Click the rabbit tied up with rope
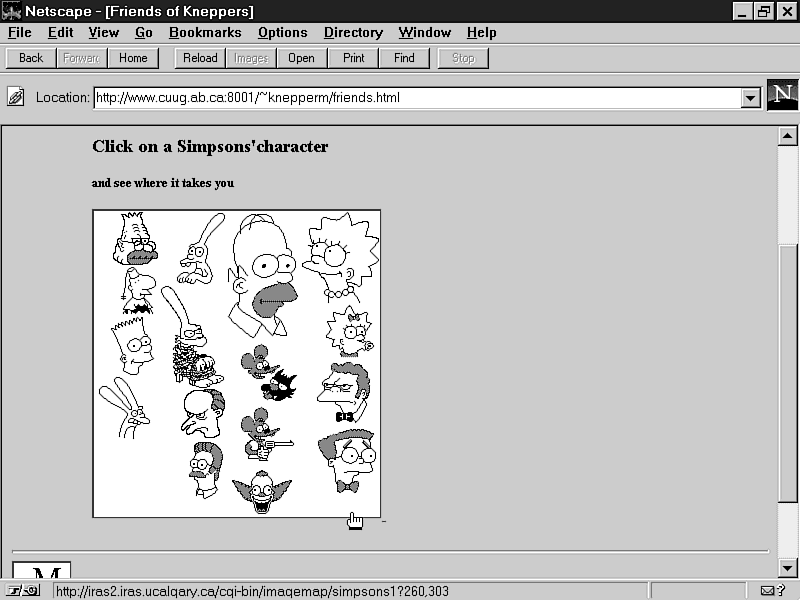Image resolution: width=800 pixels, height=600 pixels. [x=190, y=337]
